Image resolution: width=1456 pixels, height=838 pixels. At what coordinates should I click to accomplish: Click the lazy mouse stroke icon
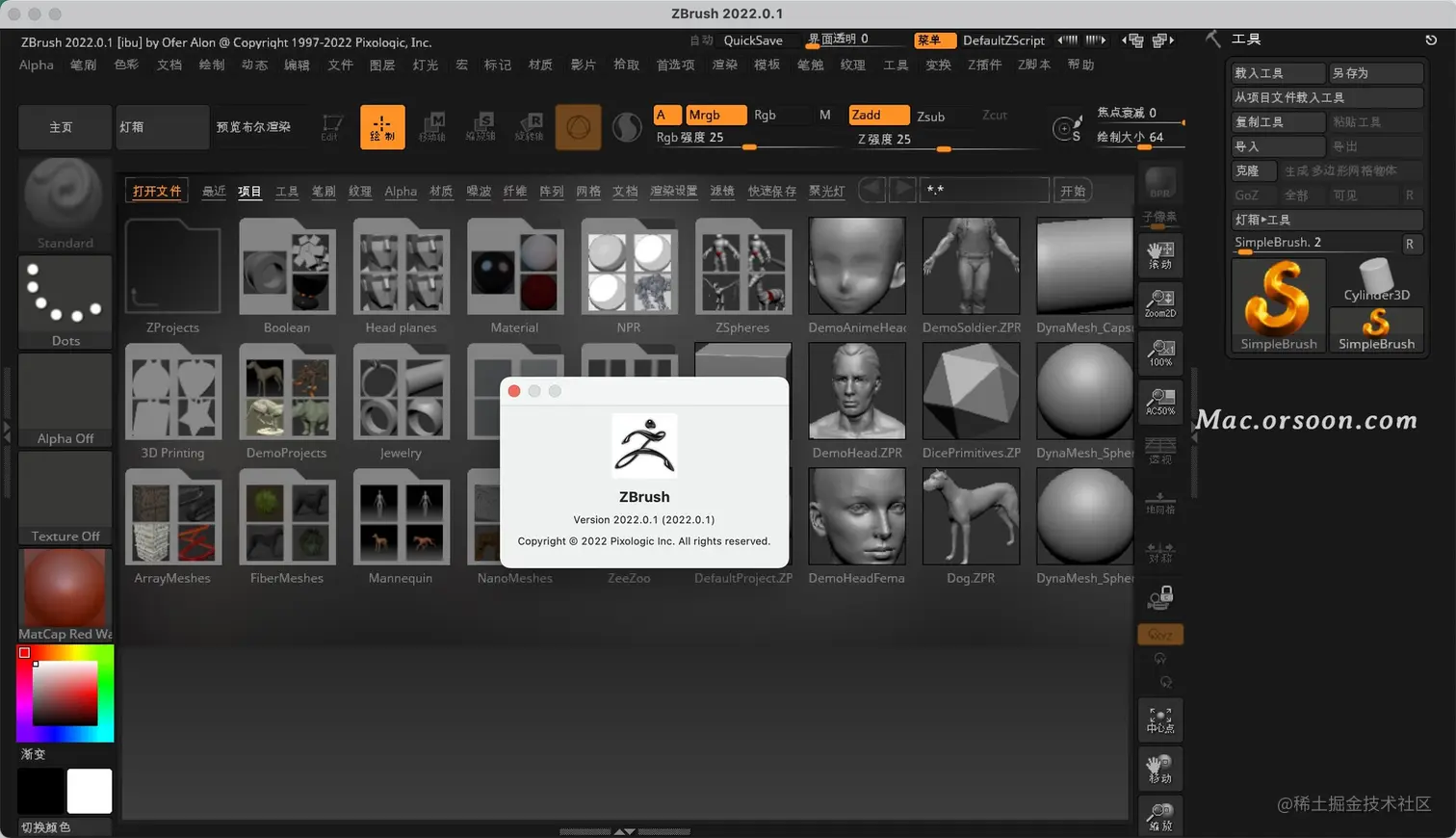click(x=1066, y=128)
